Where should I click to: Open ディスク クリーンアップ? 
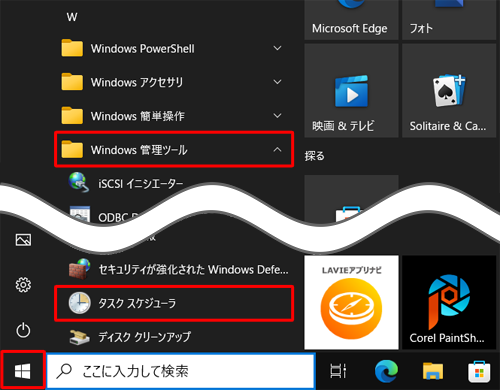(174, 337)
